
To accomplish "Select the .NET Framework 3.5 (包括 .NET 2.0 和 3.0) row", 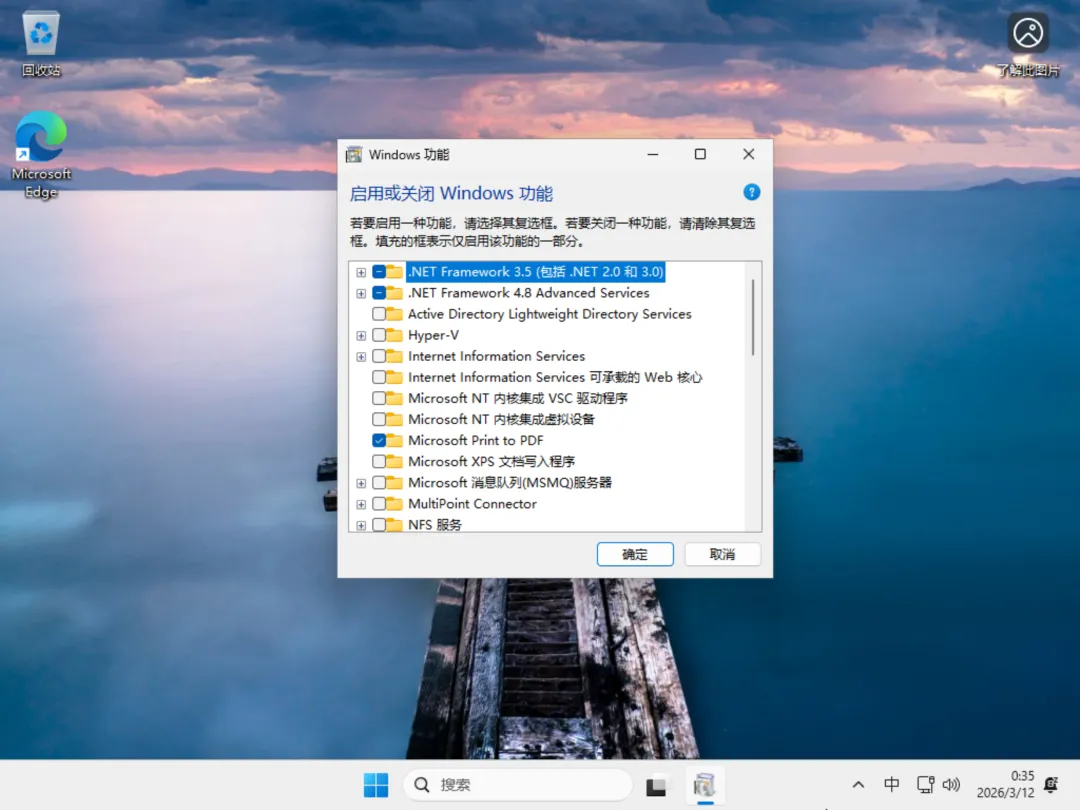I will (536, 272).
